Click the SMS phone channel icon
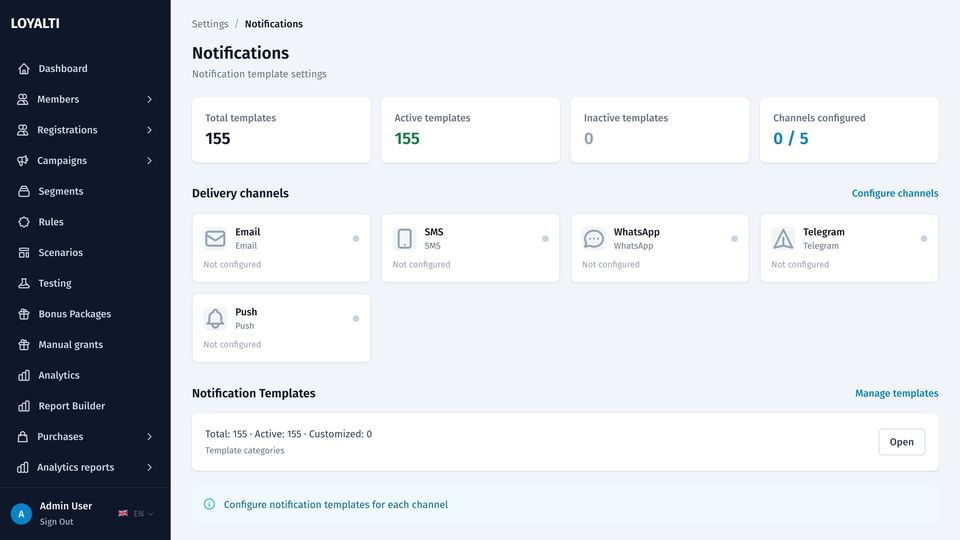The image size is (960, 540). pos(404,238)
